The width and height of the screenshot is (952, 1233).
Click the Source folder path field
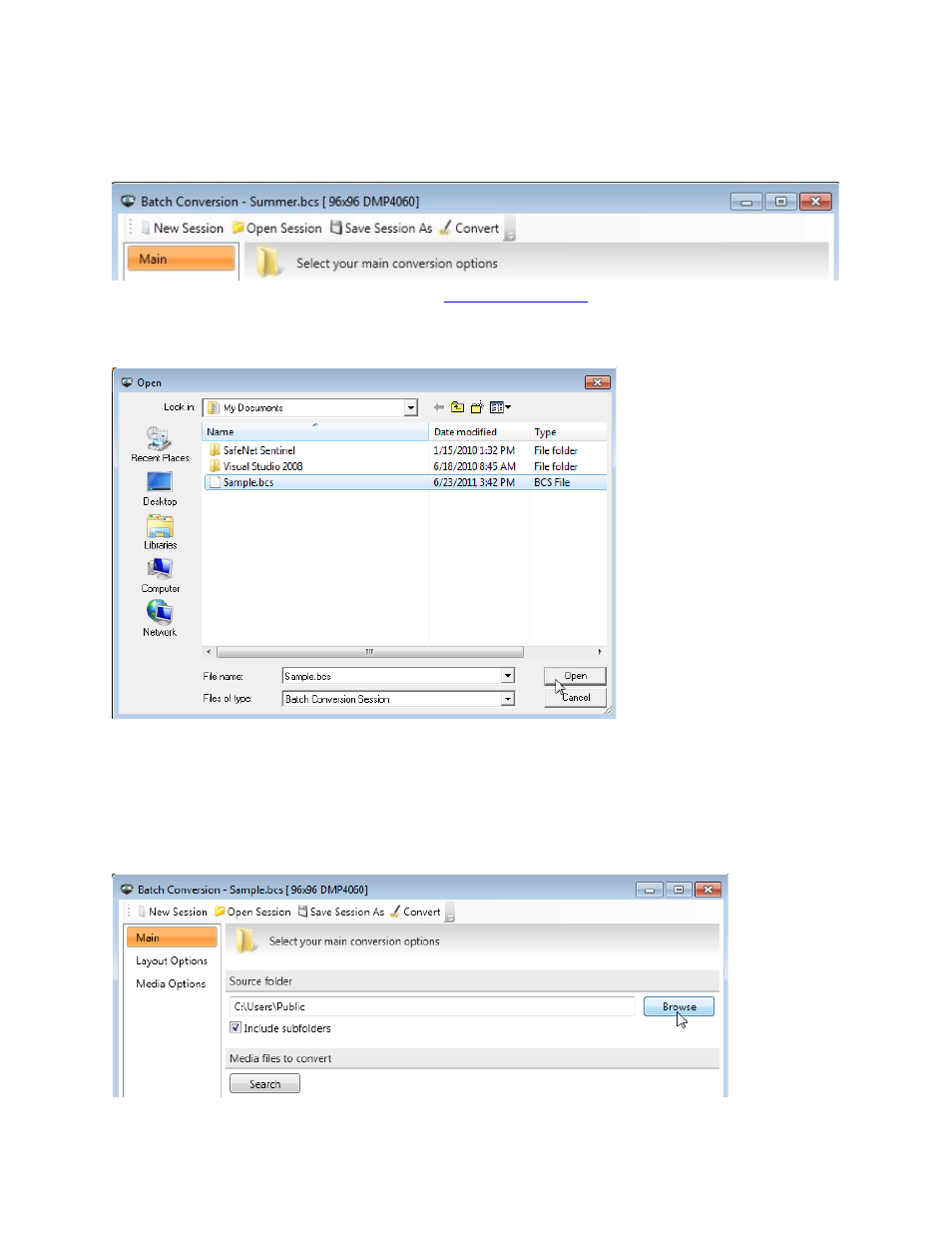point(432,1006)
